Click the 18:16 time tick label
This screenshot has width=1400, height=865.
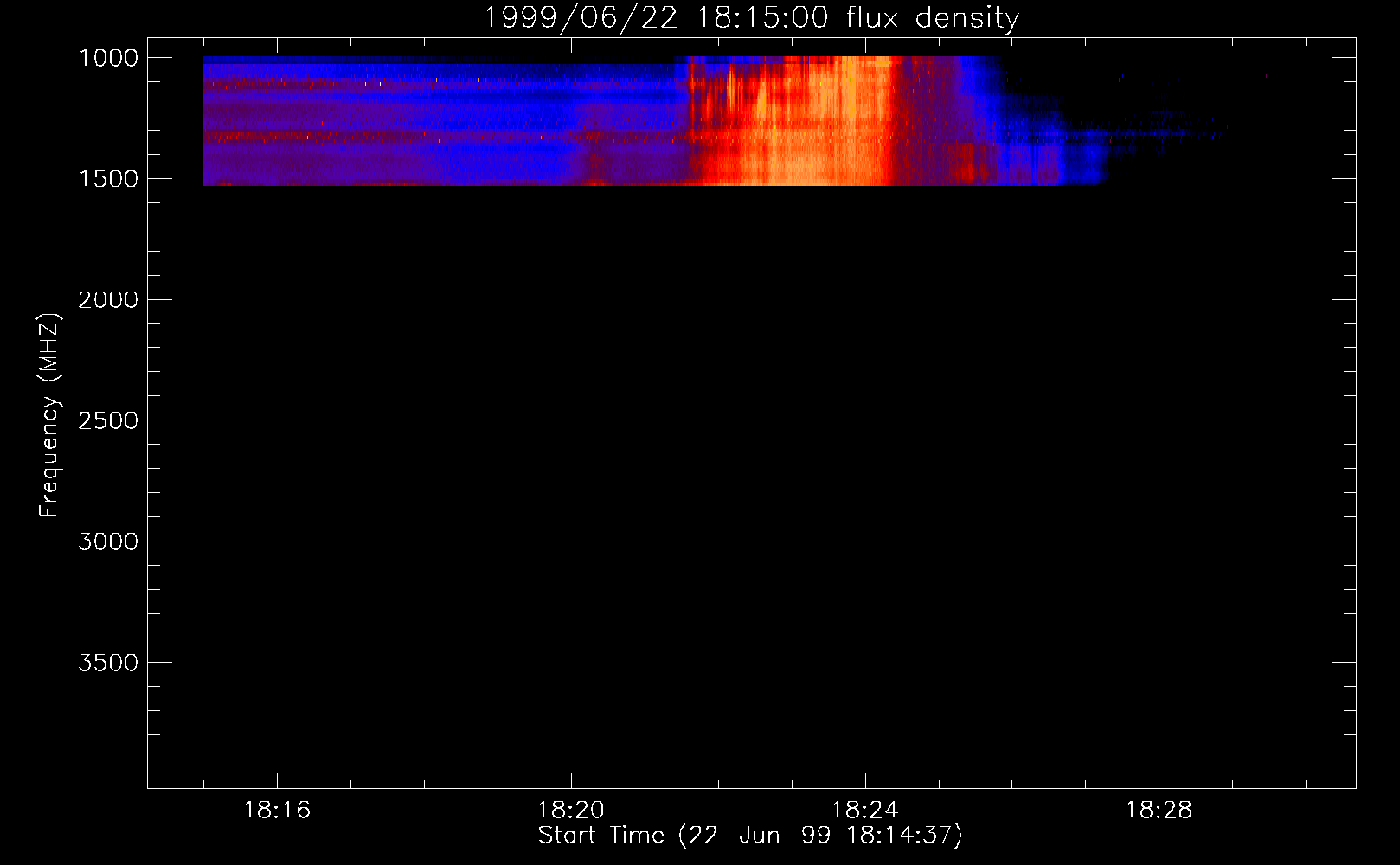point(277,811)
